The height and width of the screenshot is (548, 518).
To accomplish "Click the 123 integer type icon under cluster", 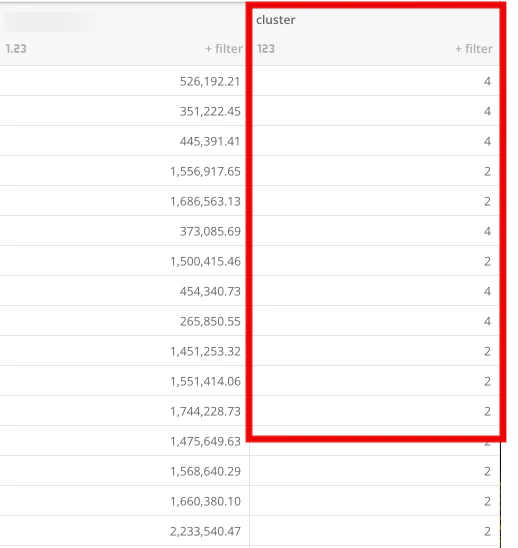I will click(266, 49).
